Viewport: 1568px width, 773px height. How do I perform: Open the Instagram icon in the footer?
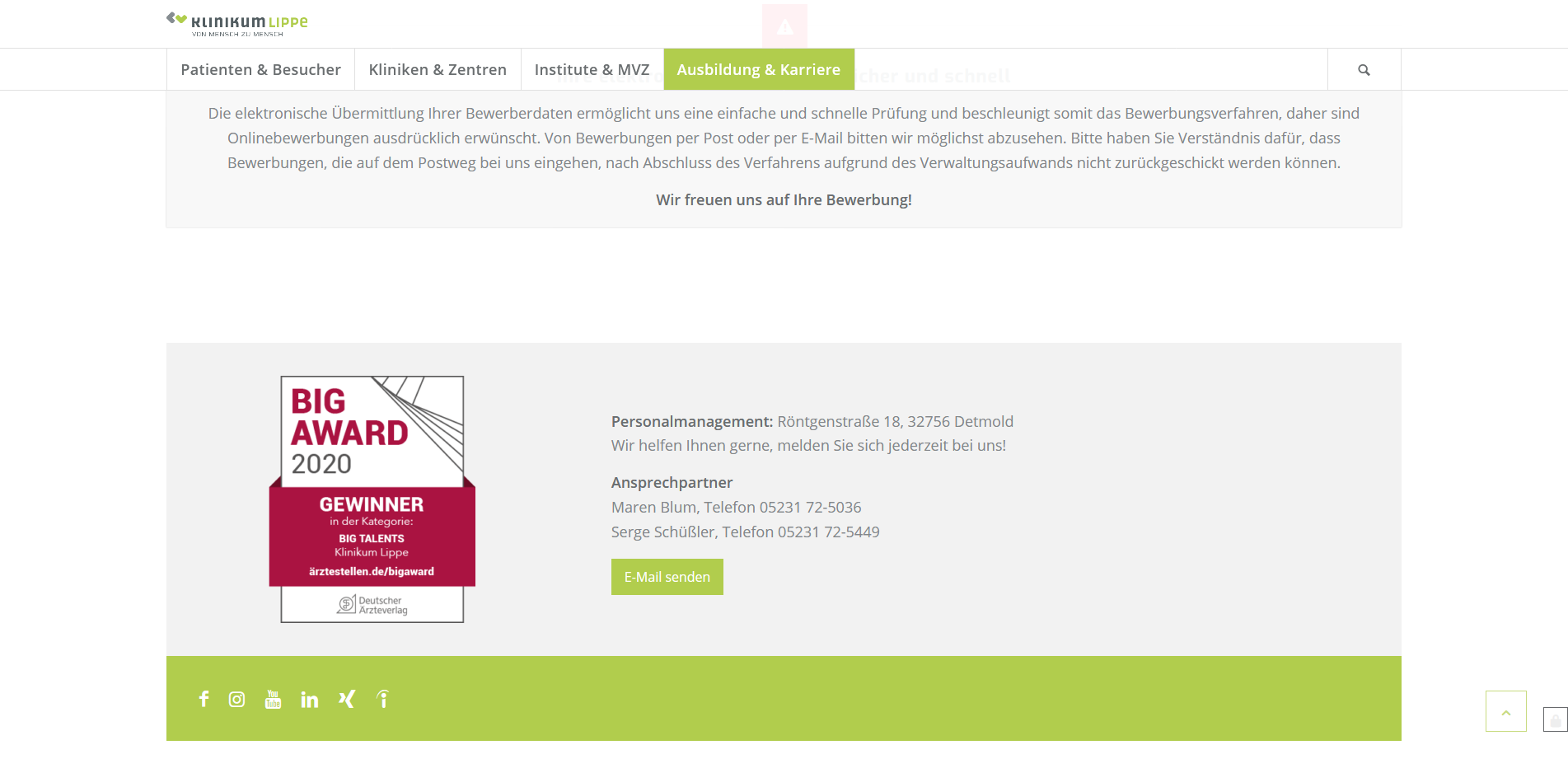click(x=236, y=699)
